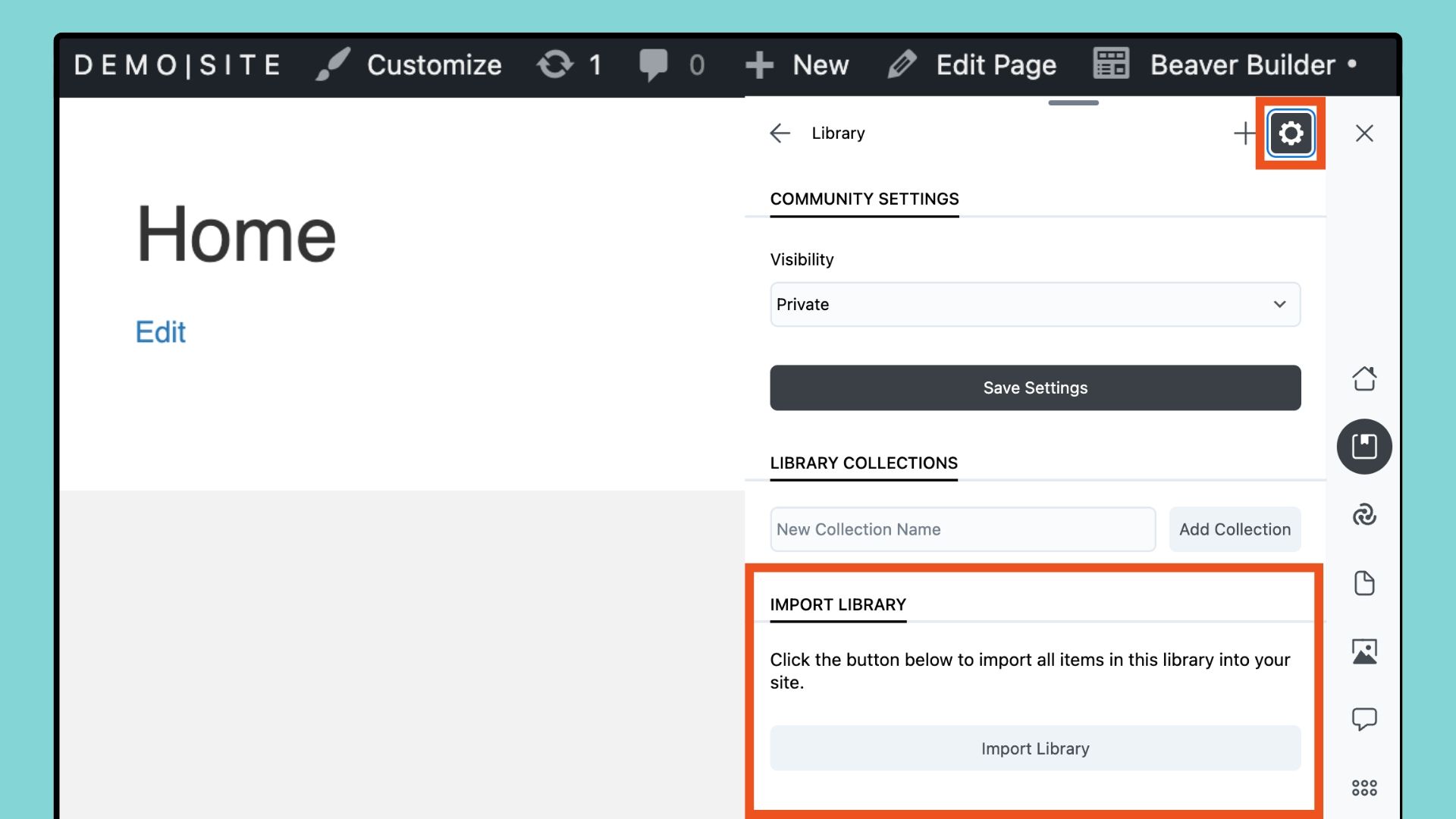This screenshot has height=819, width=1456.
Task: Focus the New Collection Name field
Action: coord(962,529)
